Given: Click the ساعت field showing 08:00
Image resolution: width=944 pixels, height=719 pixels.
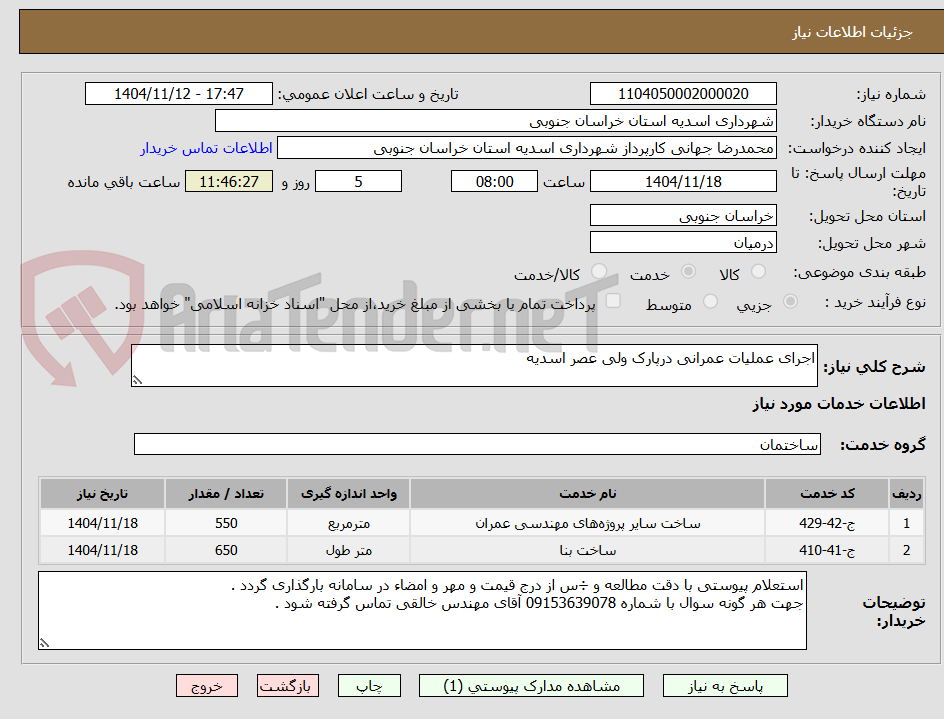Looking at the screenshot, I should [x=494, y=181].
